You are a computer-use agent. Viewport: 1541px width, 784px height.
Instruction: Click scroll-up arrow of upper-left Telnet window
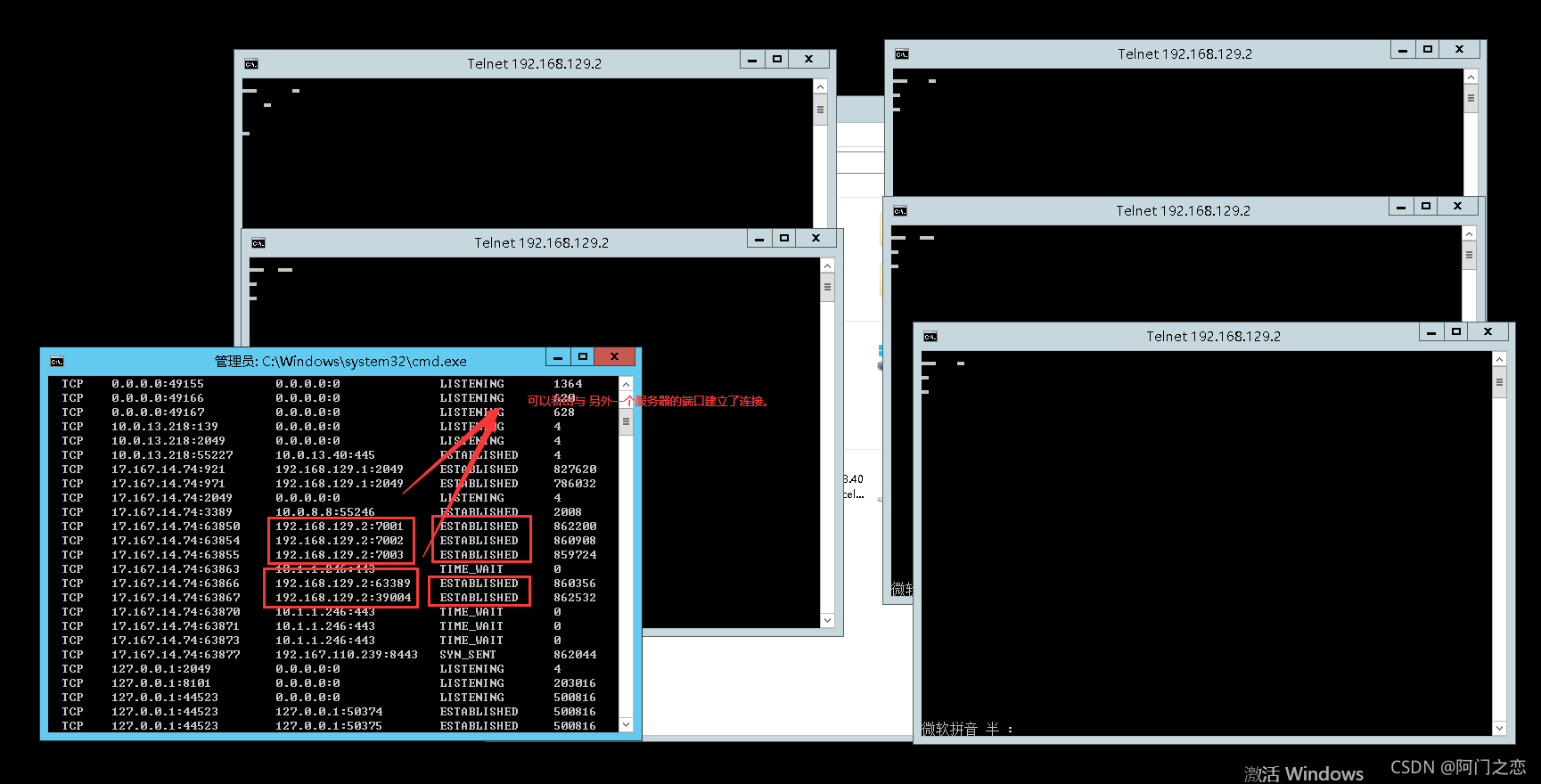[x=820, y=86]
